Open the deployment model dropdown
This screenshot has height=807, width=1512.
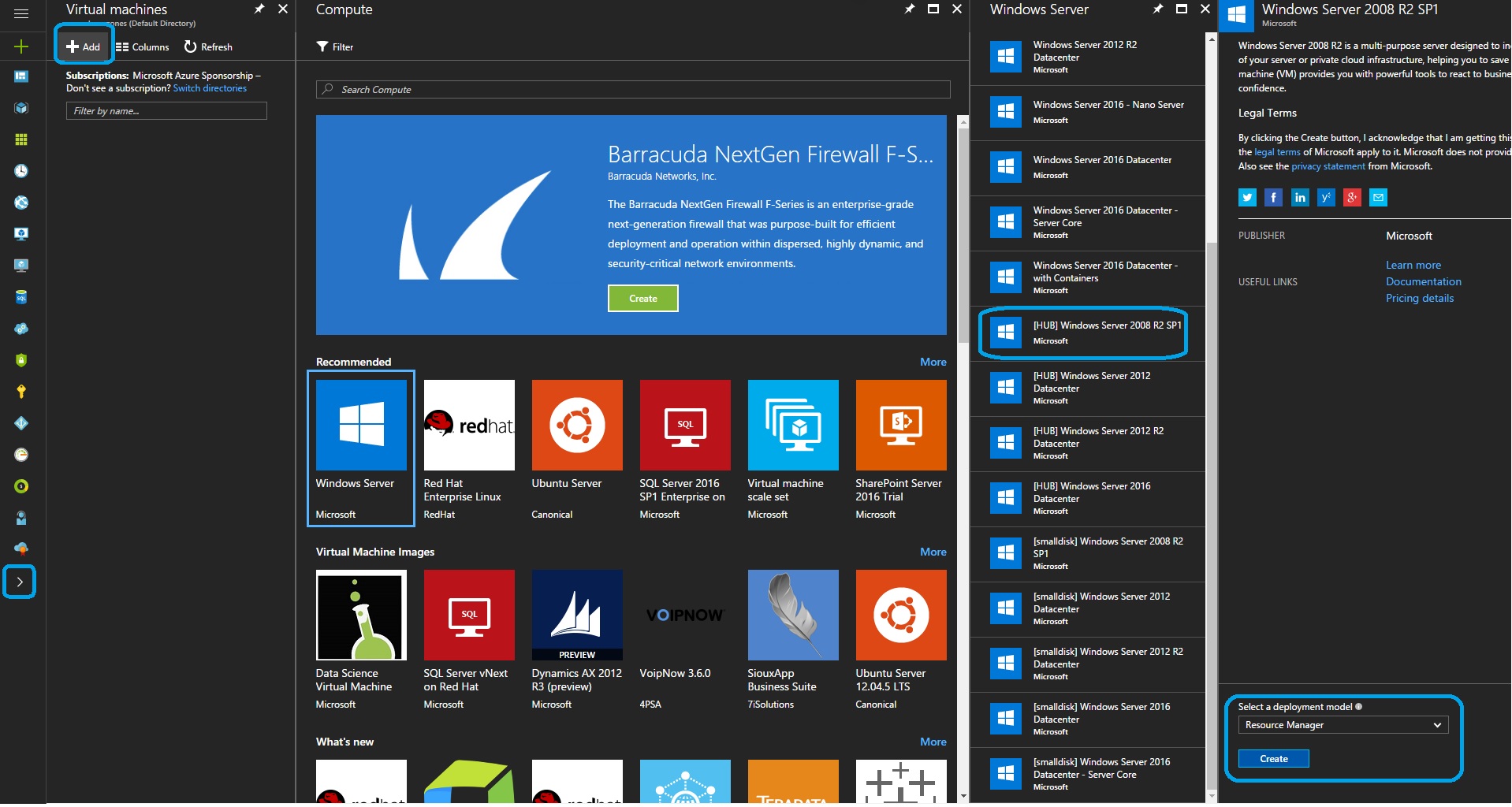click(x=1342, y=724)
